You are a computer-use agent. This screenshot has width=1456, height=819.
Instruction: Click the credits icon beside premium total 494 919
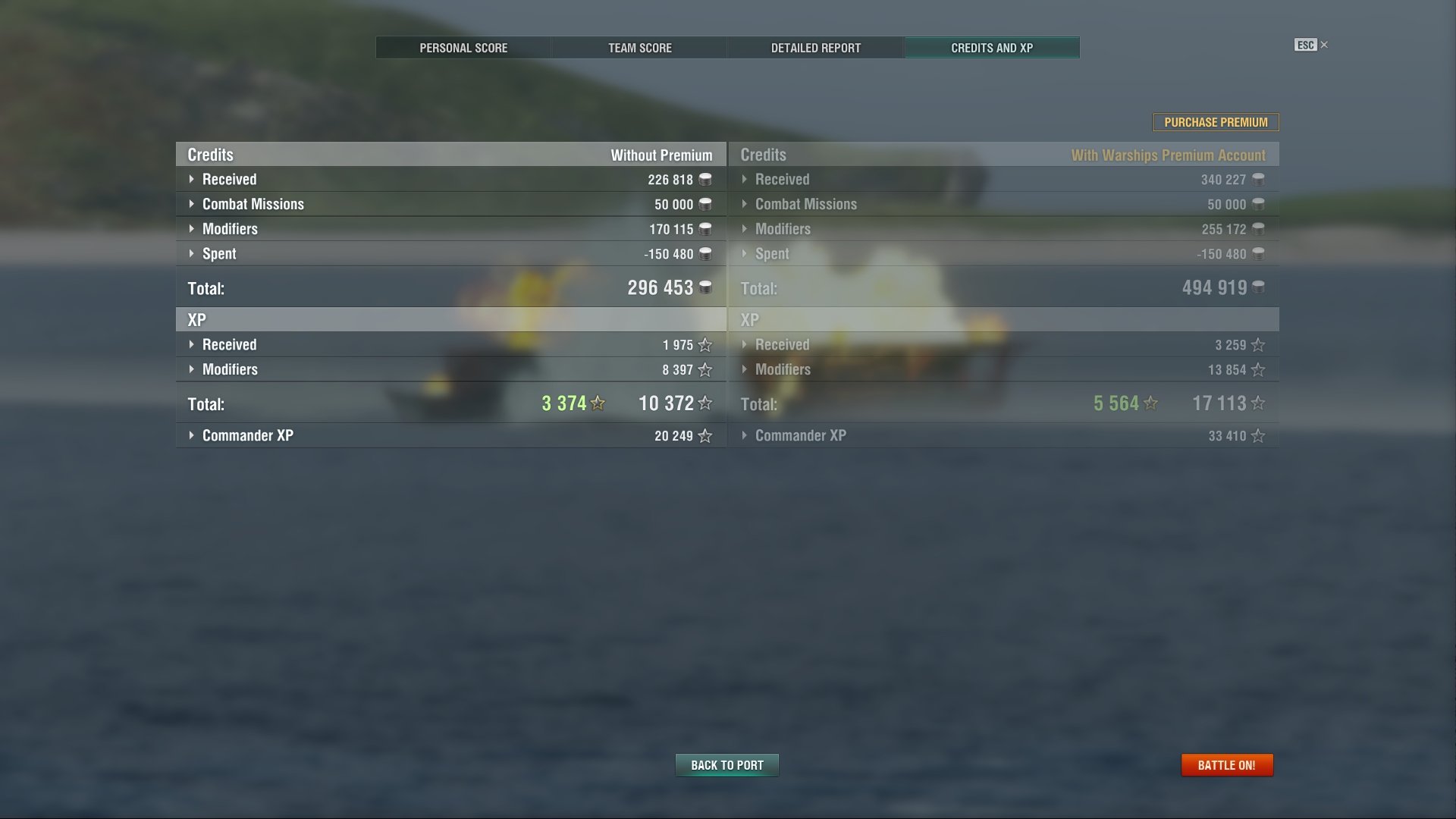(1258, 287)
